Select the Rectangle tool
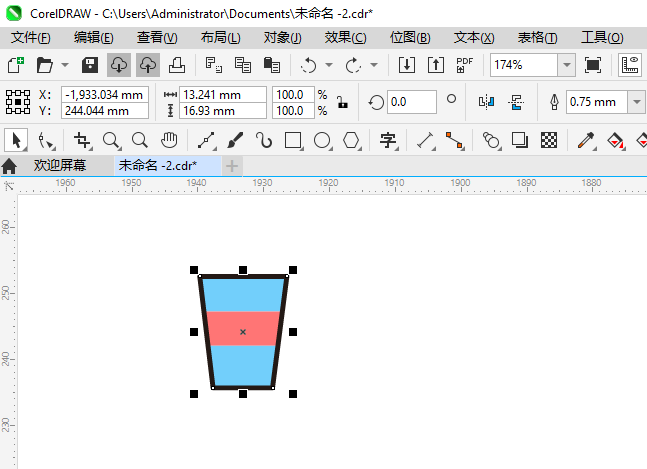 tap(293, 140)
